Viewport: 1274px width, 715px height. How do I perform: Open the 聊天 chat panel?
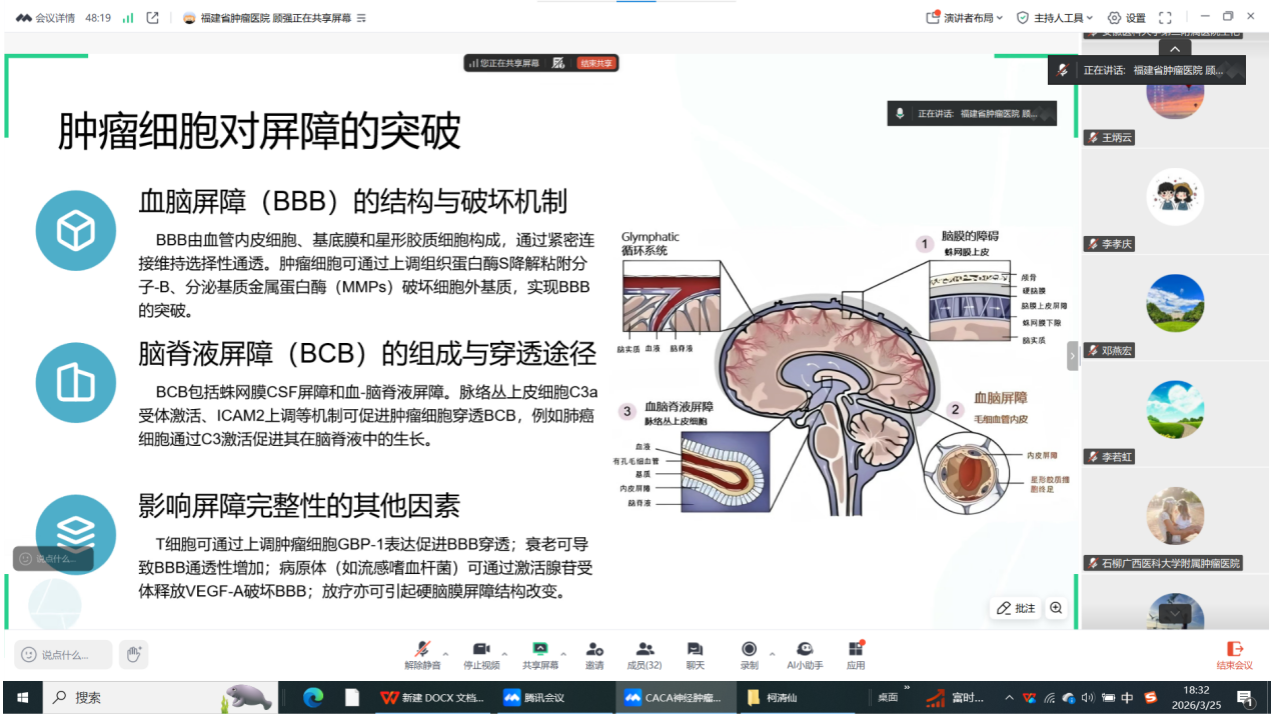(x=695, y=650)
